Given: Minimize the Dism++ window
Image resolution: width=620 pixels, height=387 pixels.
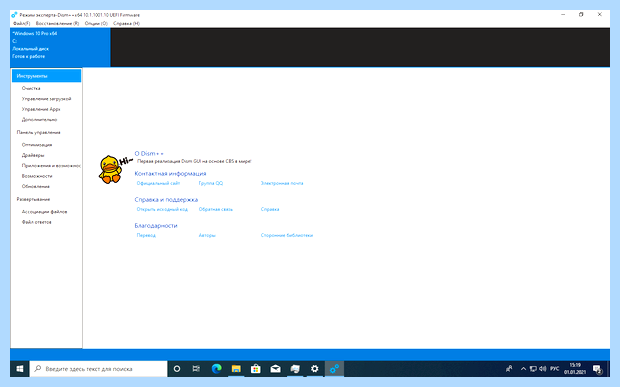Looking at the screenshot, I should pyautogui.click(x=563, y=15).
